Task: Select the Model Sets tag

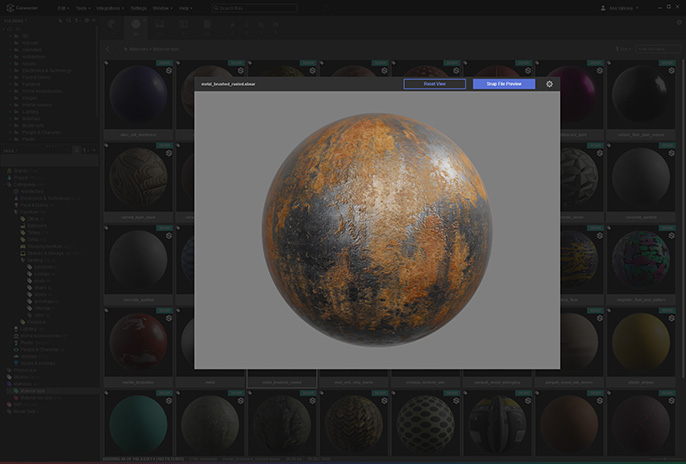Action: coord(24,412)
